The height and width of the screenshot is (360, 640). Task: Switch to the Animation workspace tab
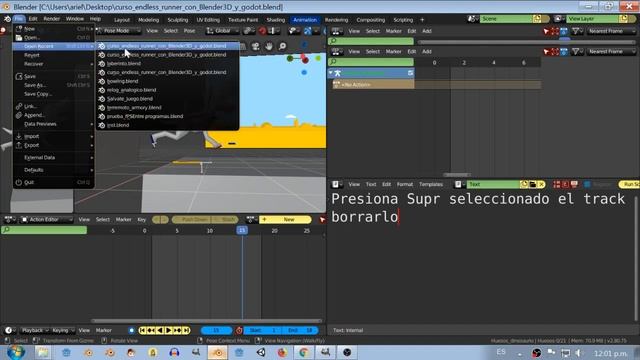(x=305, y=20)
